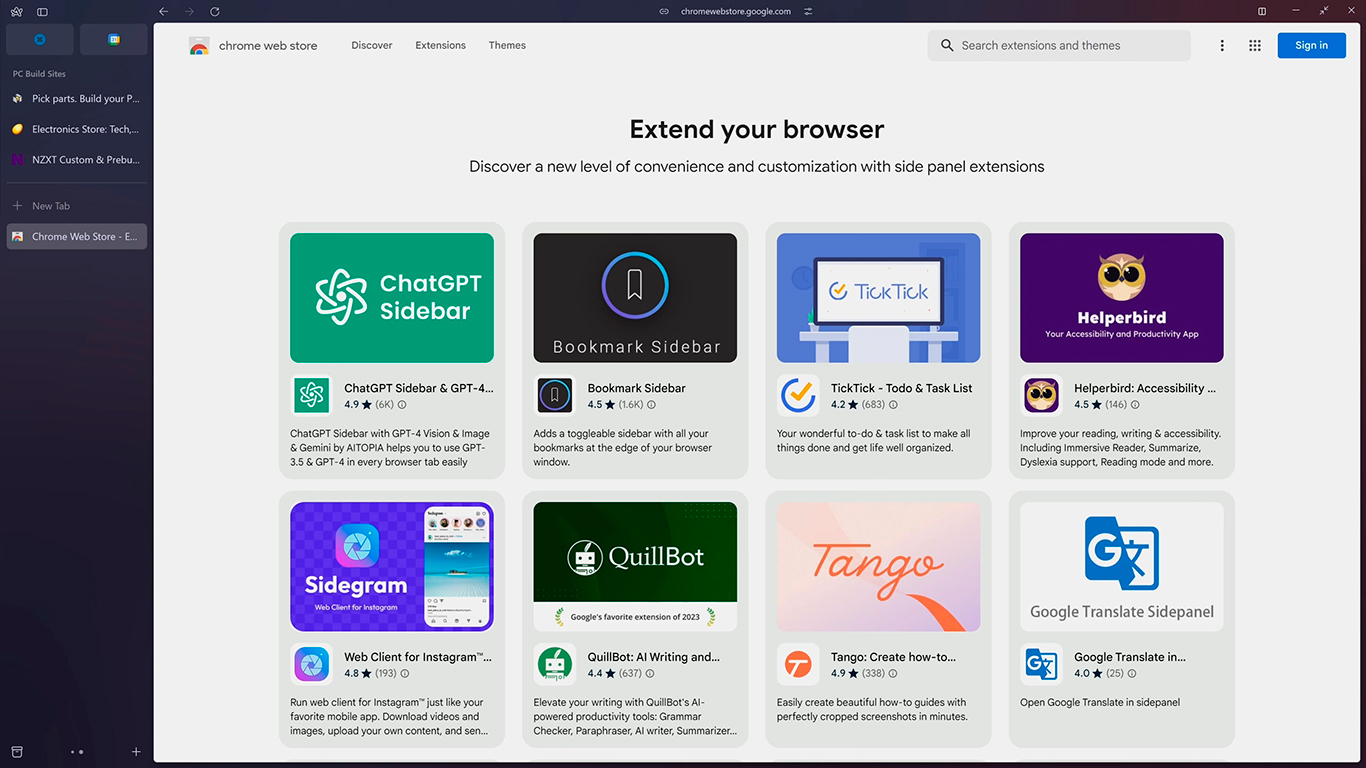Click the small Helperbird owl icon

coord(1041,396)
